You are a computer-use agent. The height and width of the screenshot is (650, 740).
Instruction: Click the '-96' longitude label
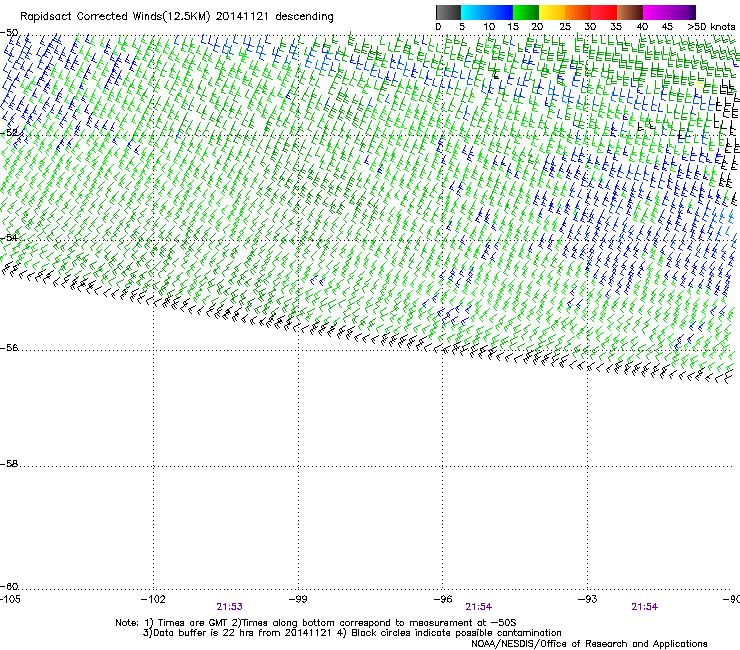coord(443,599)
